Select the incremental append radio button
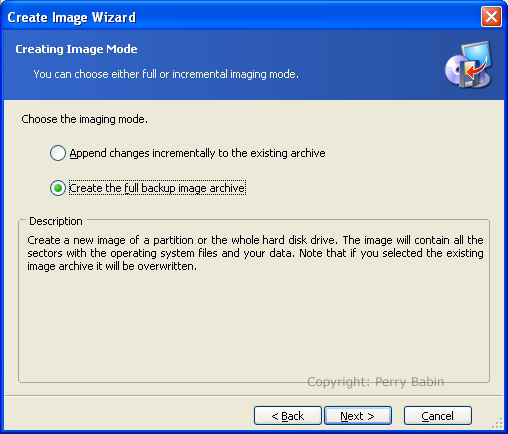508x434 pixels. coord(58,153)
